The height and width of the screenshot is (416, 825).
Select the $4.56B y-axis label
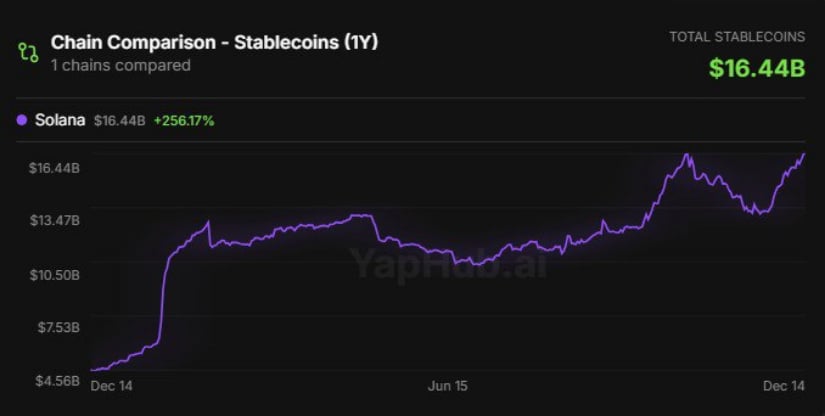click(55, 380)
